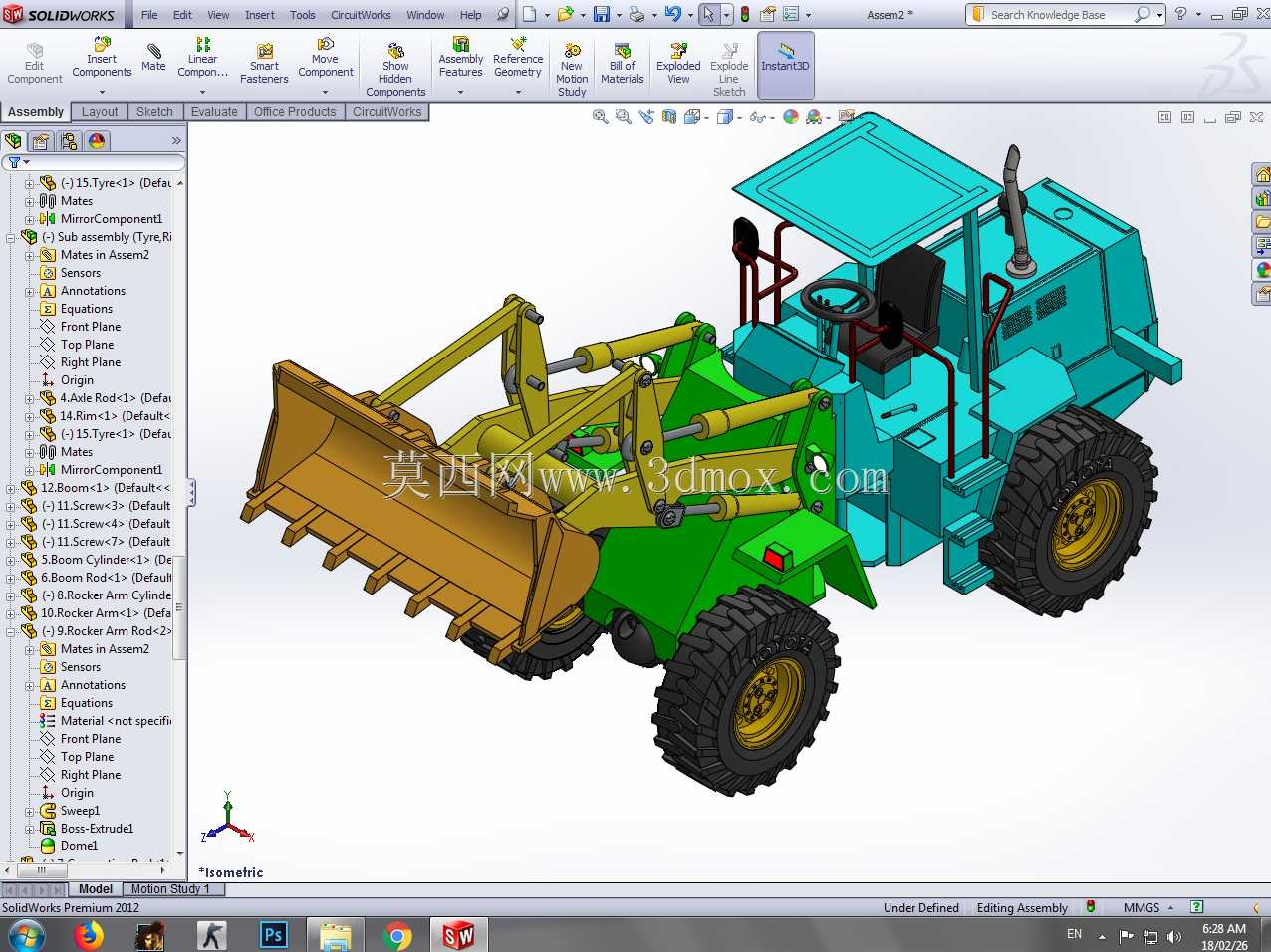Open Reference Geometry dropdown arrow

[518, 92]
